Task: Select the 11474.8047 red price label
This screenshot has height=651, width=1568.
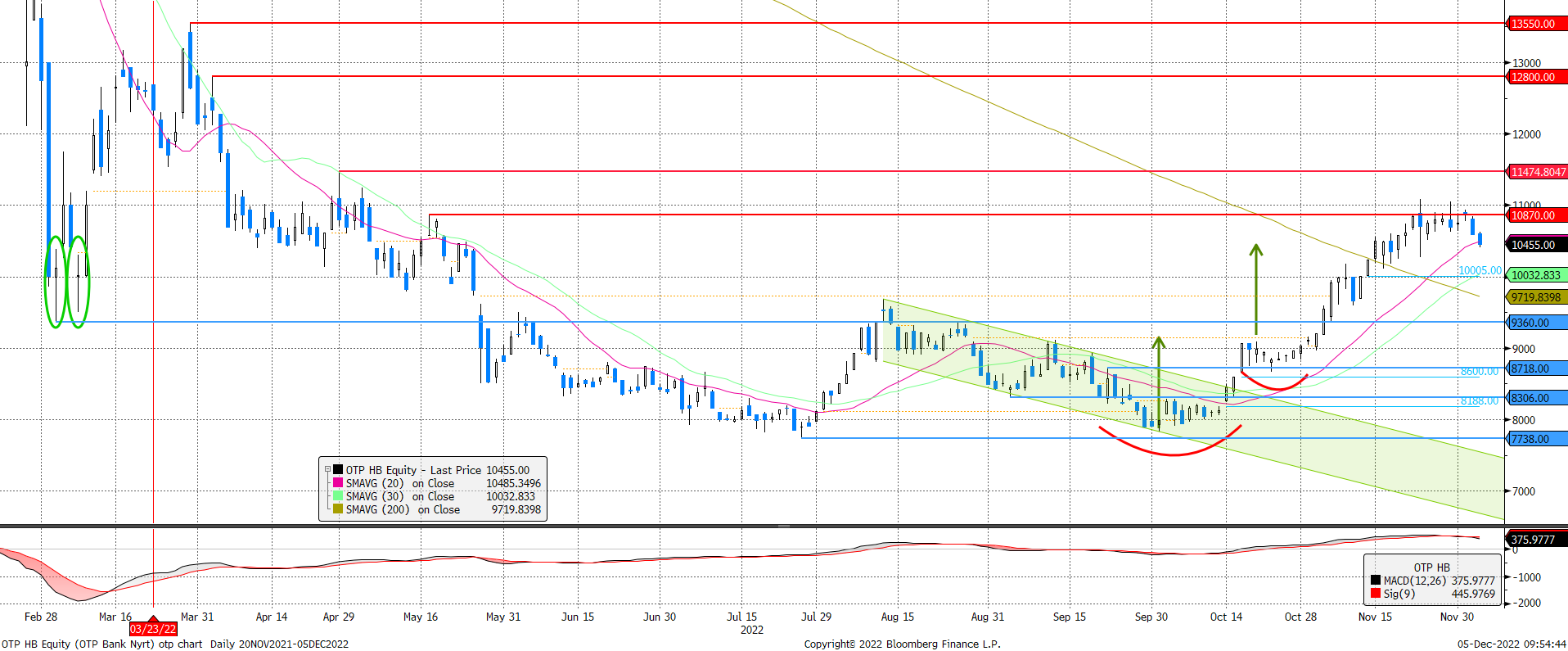Action: (1537, 172)
